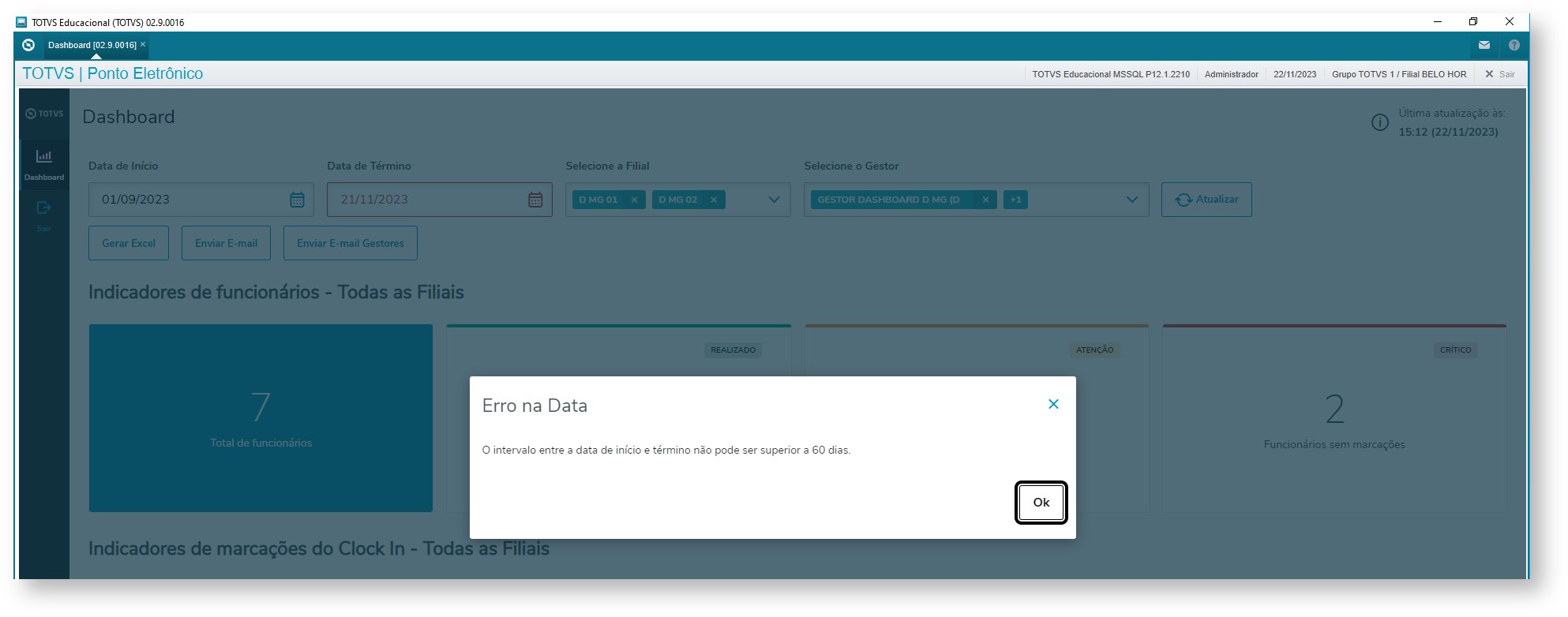Click the Enviar E-mail button
1568x617 pixels.
226,243
